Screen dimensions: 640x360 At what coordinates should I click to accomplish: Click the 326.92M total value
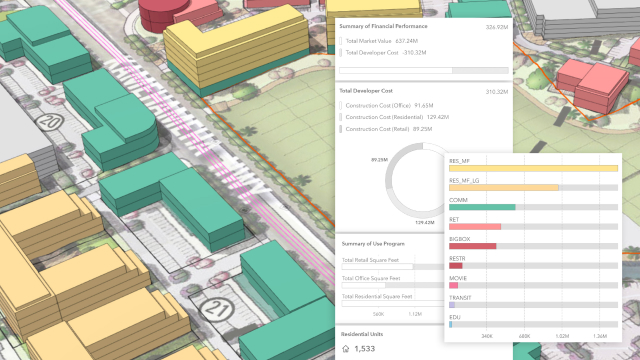(497, 27)
